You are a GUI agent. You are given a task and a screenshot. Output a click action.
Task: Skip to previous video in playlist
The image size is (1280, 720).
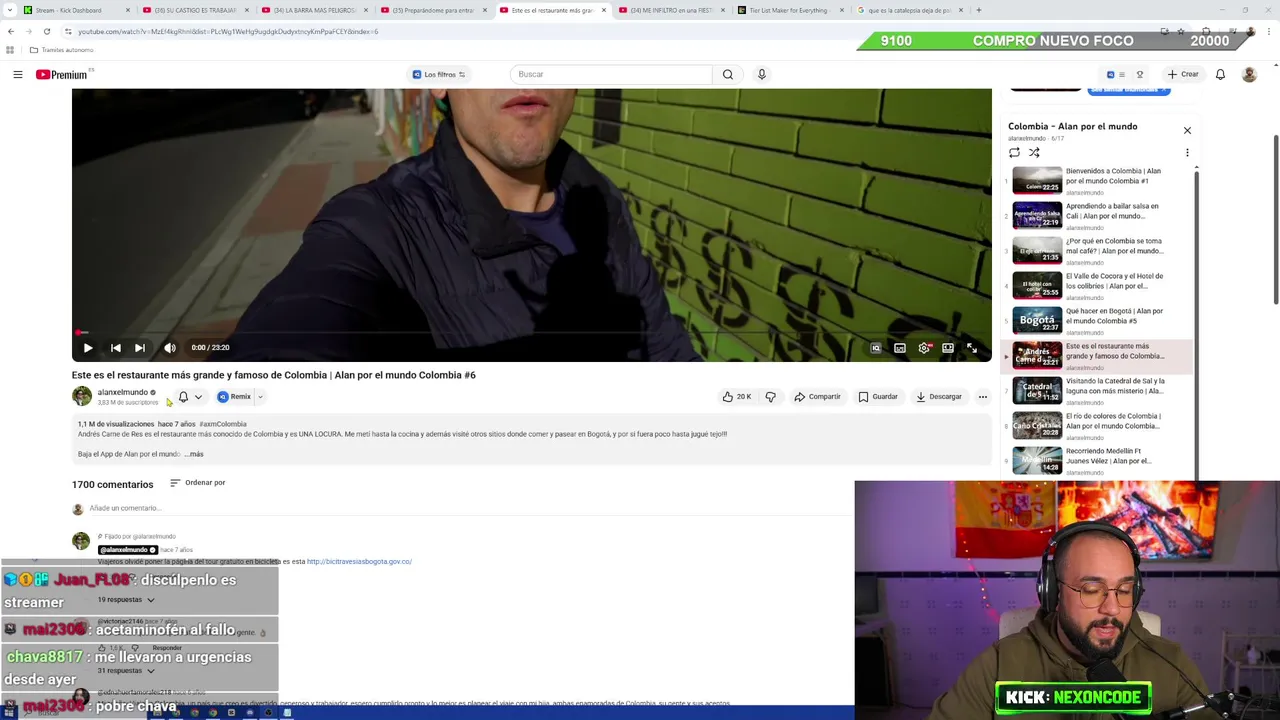point(115,348)
